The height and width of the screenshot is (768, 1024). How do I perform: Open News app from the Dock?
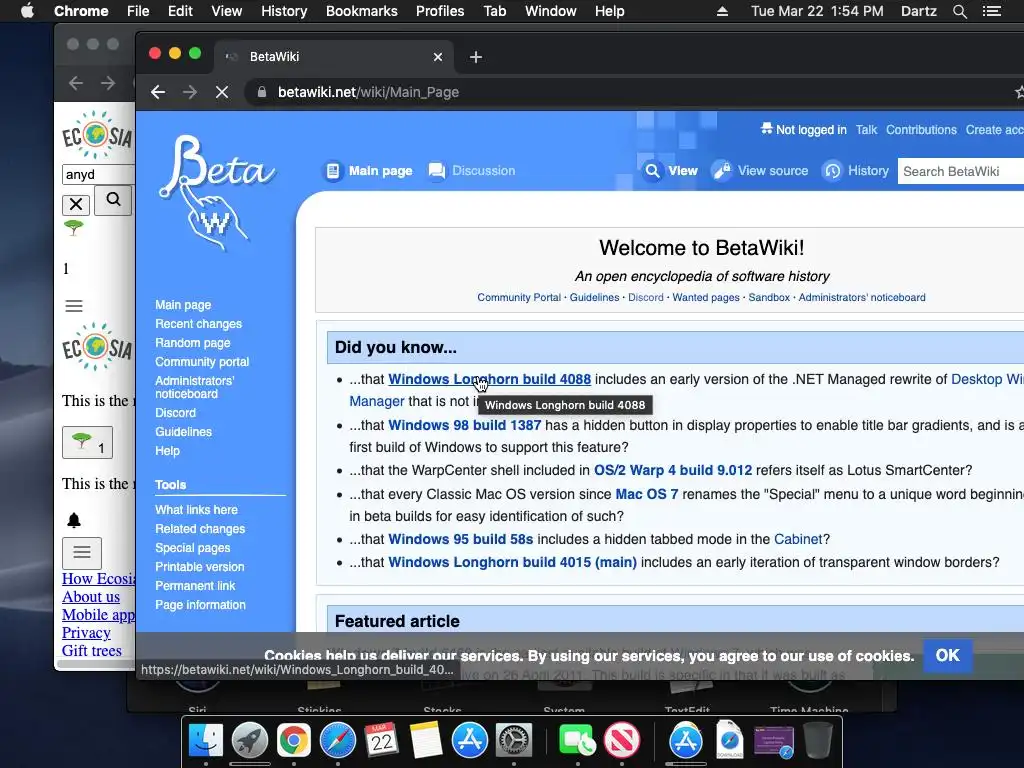(x=622, y=741)
